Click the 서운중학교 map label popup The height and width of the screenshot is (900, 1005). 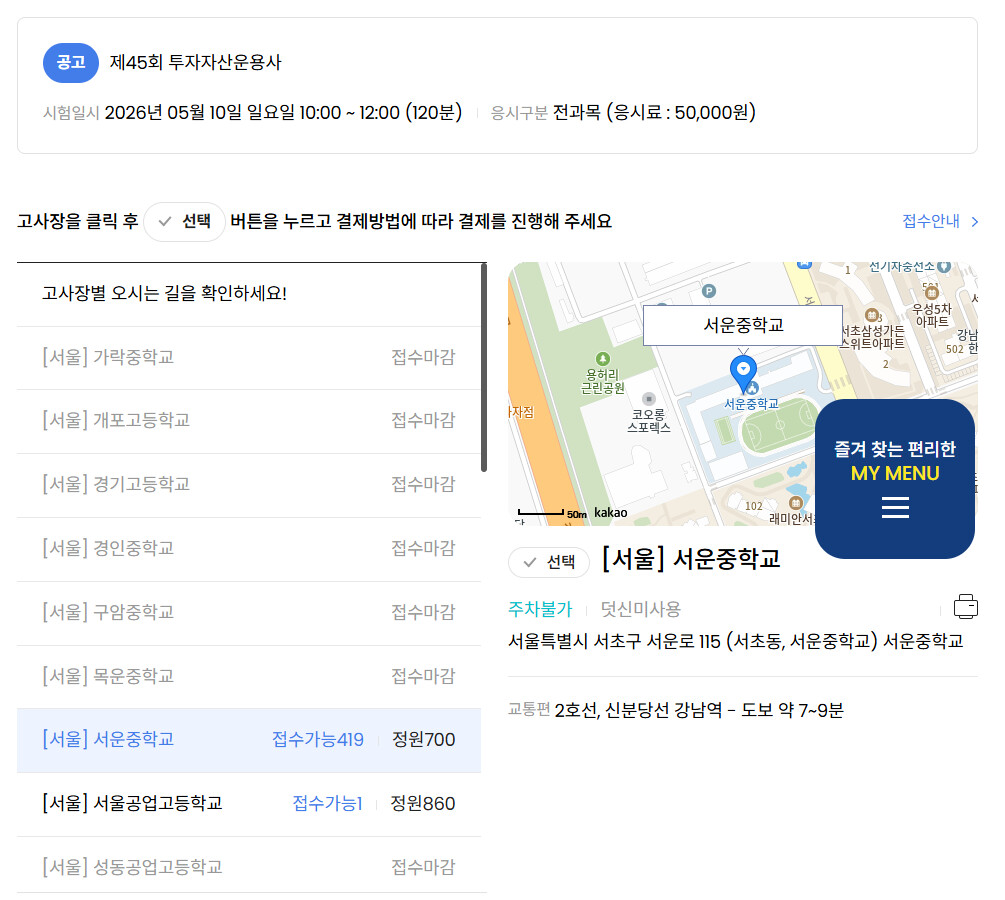pos(743,325)
